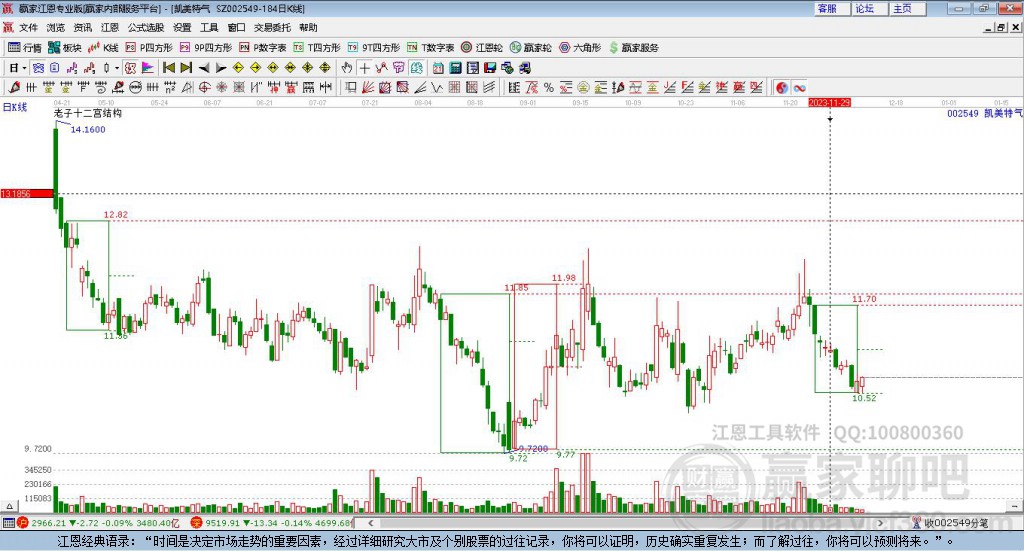Viewport: 1024px width, 551px height.
Task: Open the calculator icon in toolbar
Action: click(x=455, y=68)
